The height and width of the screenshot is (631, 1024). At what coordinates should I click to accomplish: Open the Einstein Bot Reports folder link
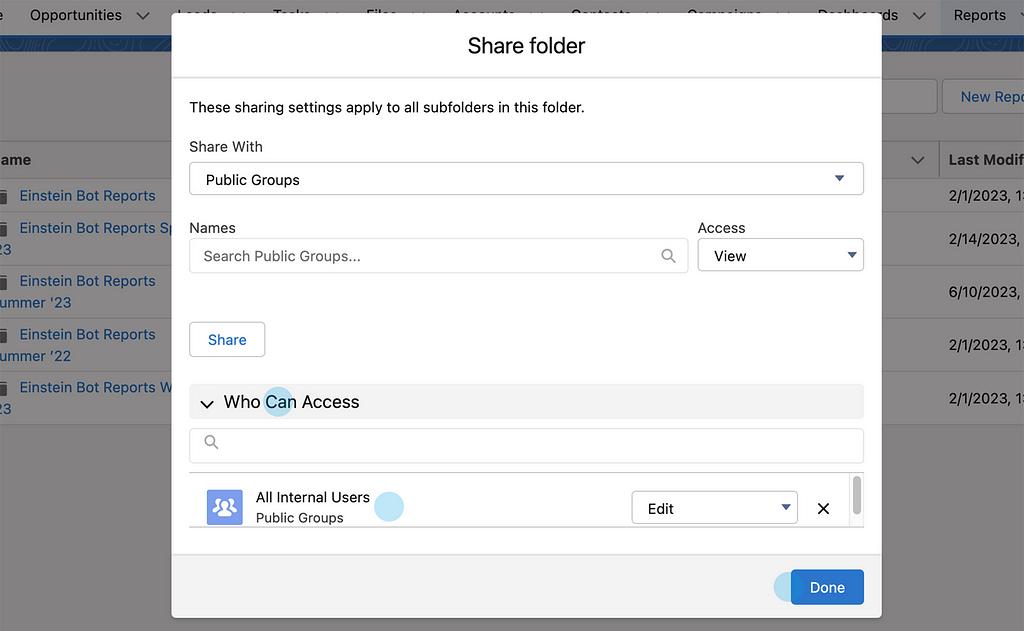point(87,196)
